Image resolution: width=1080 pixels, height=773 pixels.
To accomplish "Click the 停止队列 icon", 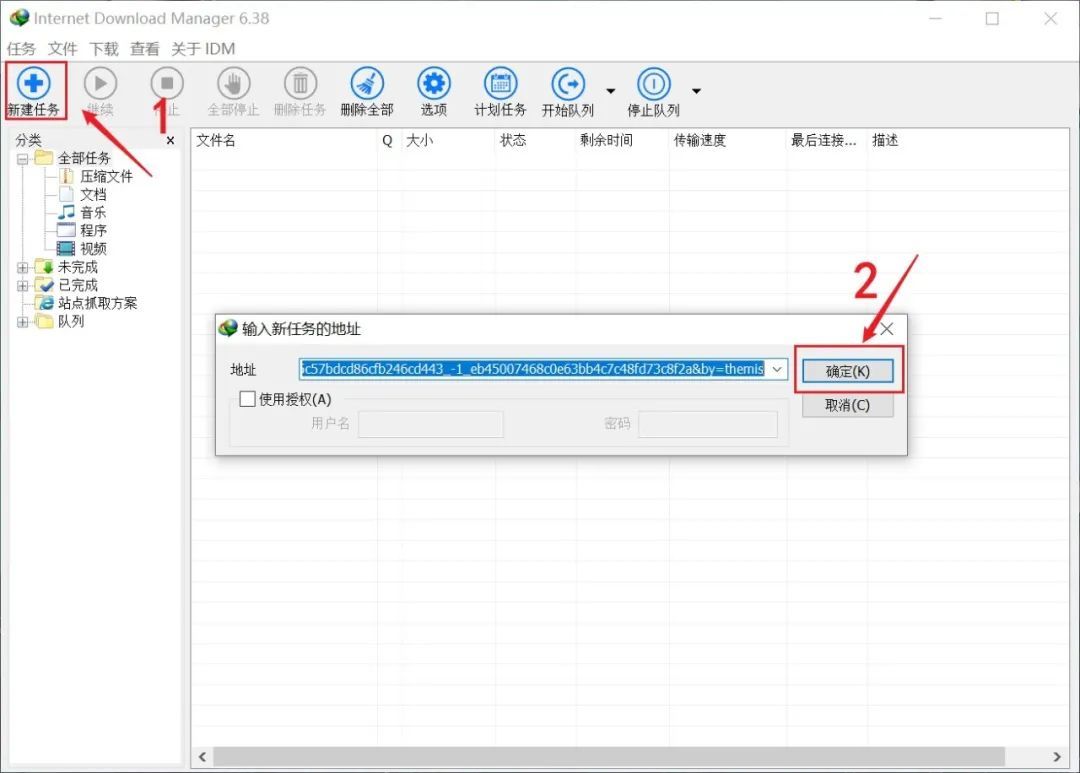I will tap(654, 83).
